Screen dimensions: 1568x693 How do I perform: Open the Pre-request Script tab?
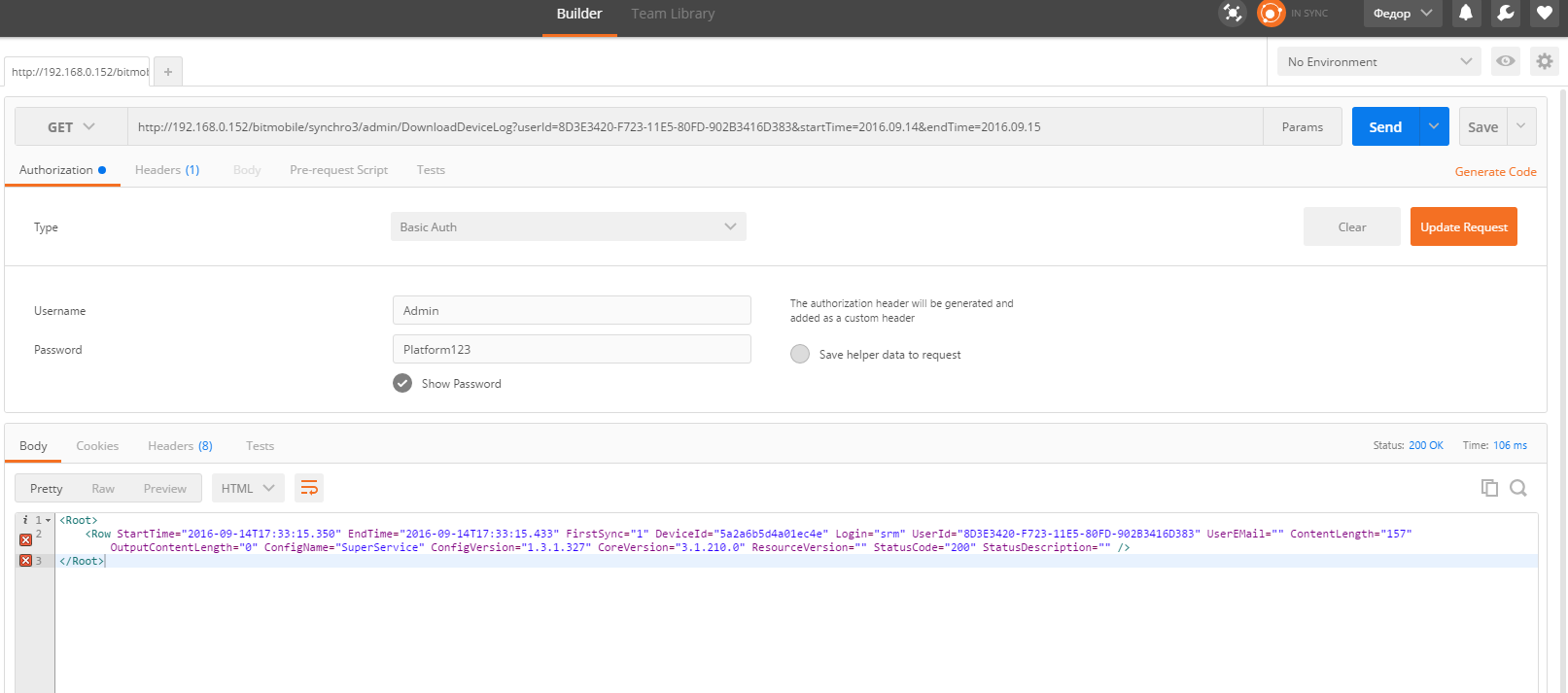pos(338,170)
